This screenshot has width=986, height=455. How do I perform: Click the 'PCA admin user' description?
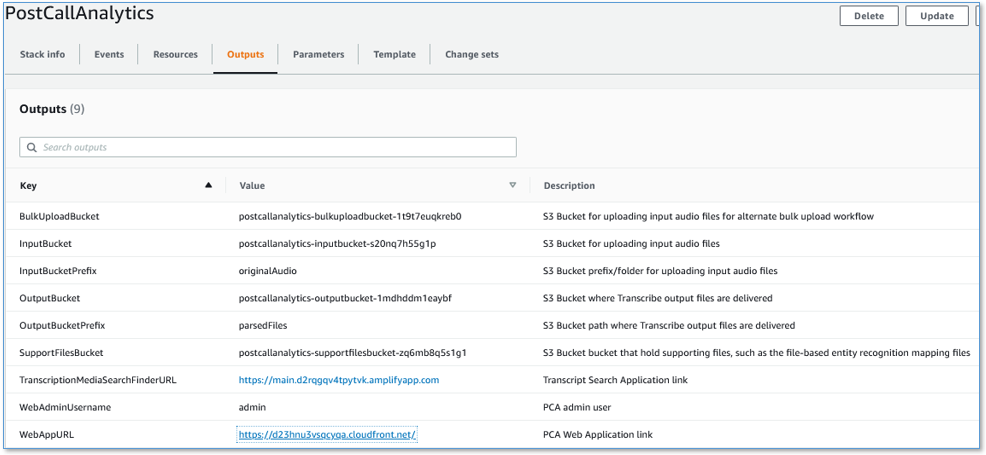tap(577, 407)
